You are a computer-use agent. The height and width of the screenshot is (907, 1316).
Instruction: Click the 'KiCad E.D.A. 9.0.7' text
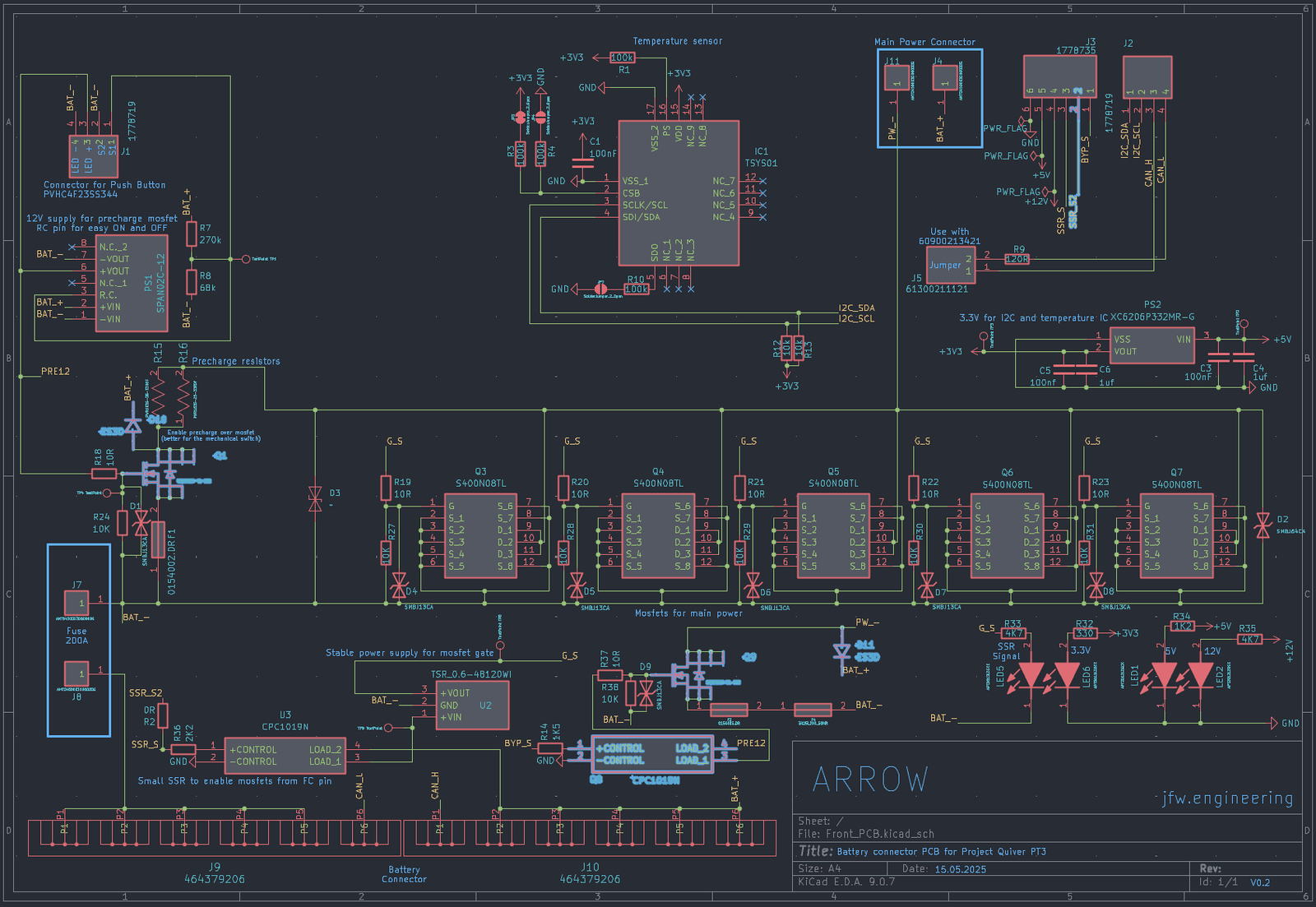pos(846,882)
